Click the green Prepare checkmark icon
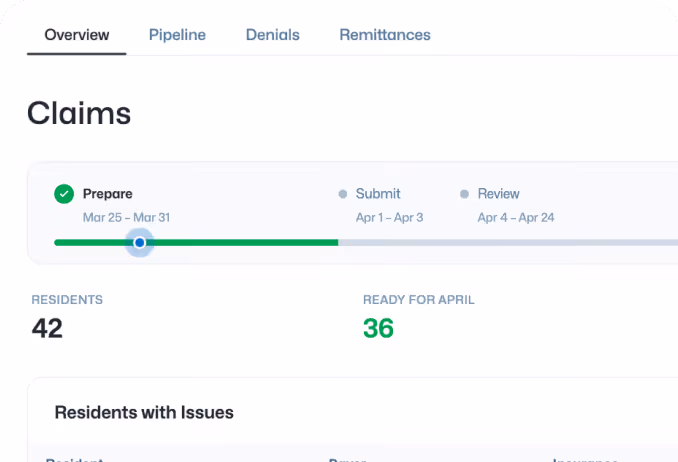678x462 pixels. pyautogui.click(x=64, y=194)
